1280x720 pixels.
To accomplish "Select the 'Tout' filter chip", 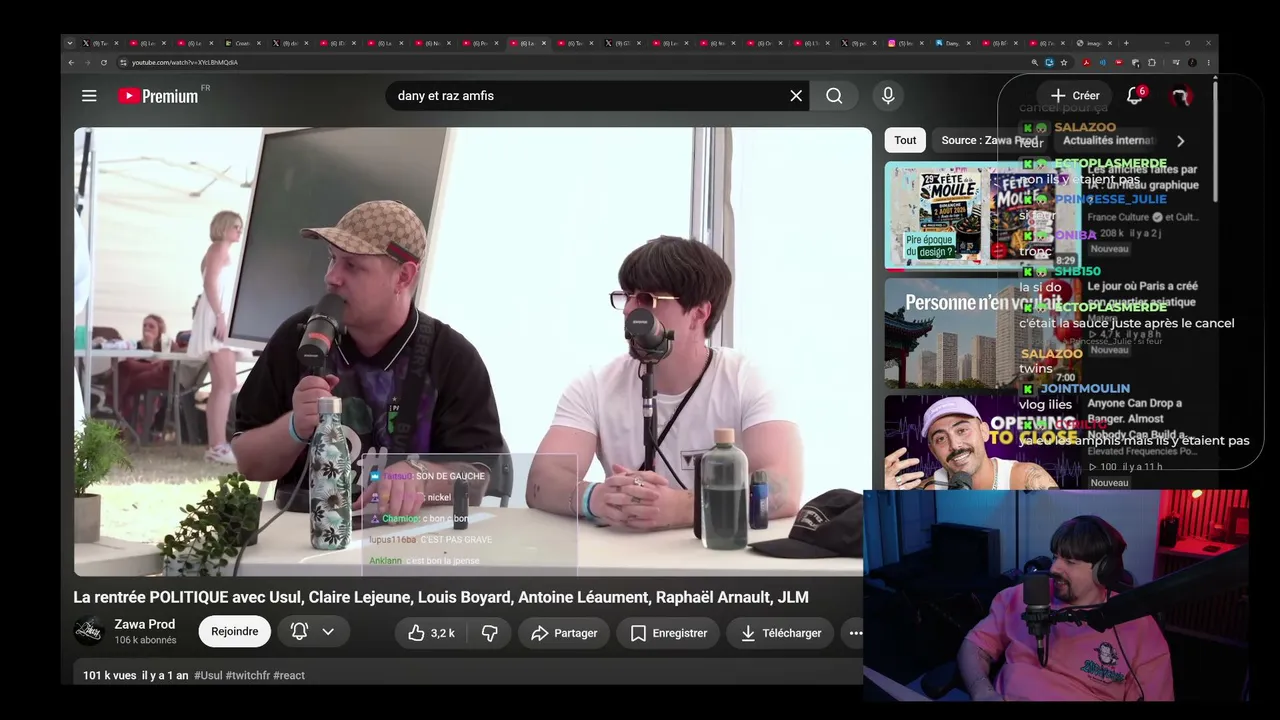I will (x=905, y=141).
